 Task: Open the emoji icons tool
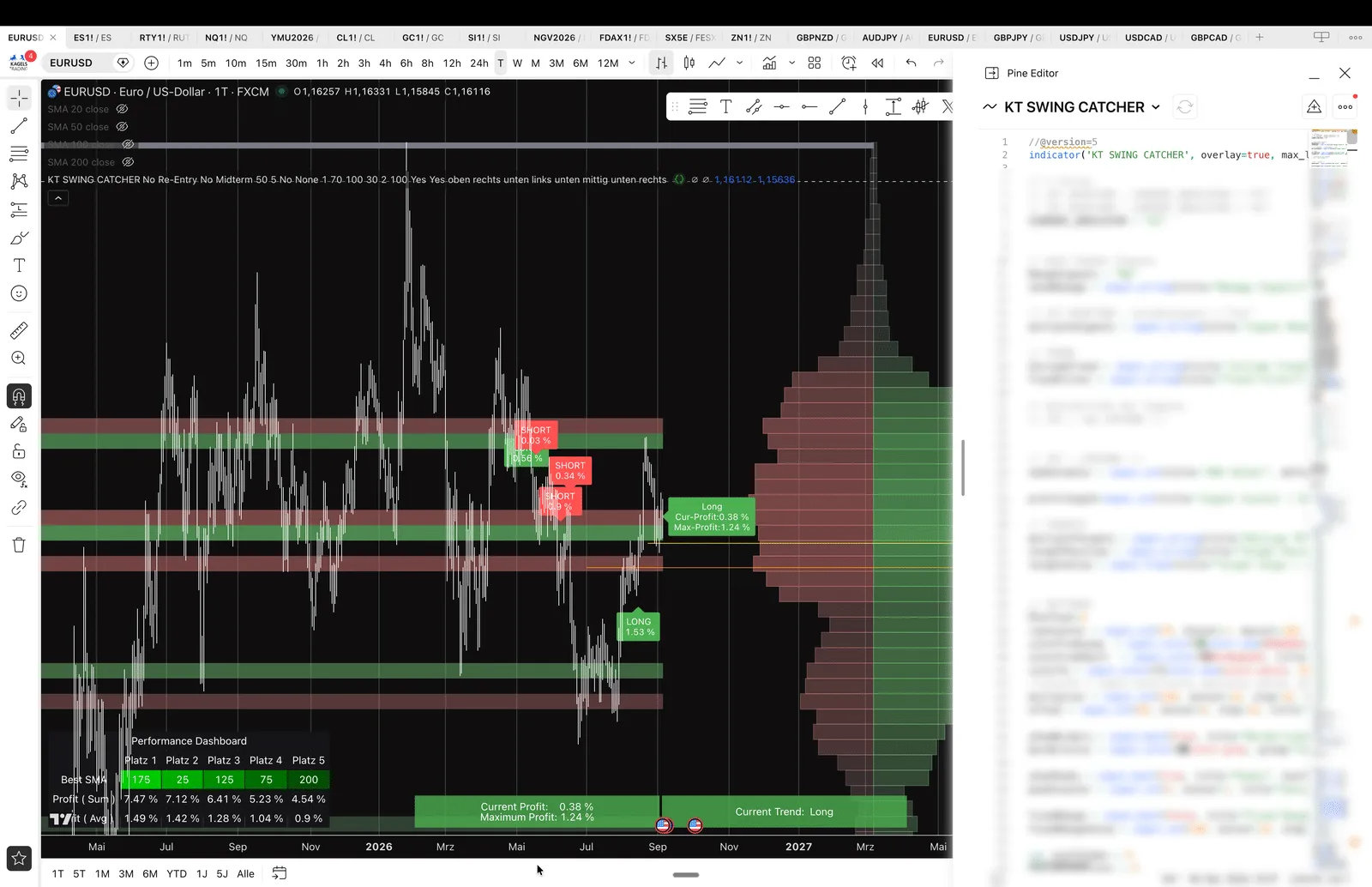point(19,293)
